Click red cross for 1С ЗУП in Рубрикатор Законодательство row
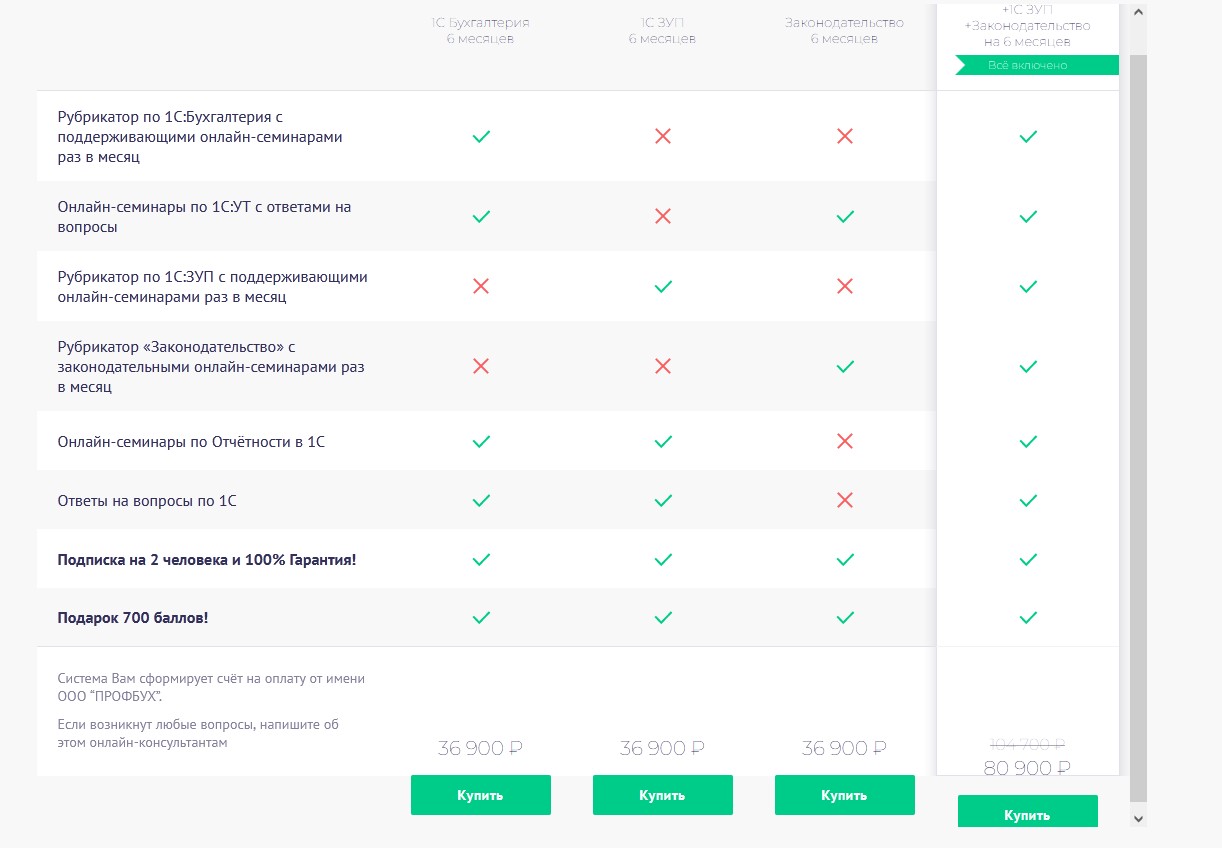Image resolution: width=1222 pixels, height=848 pixels. (662, 366)
